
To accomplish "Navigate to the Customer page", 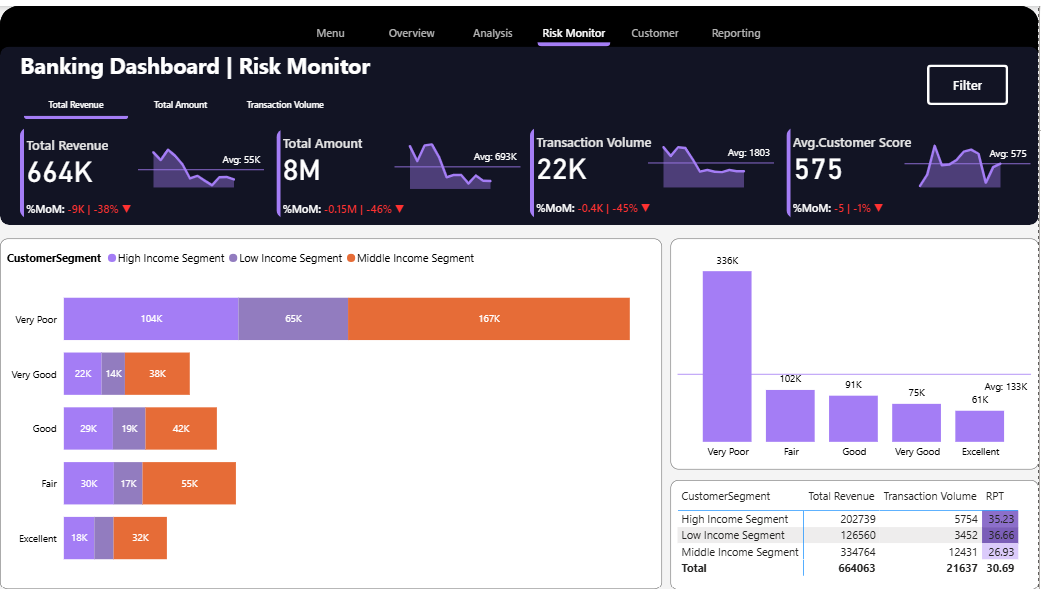I will point(655,33).
